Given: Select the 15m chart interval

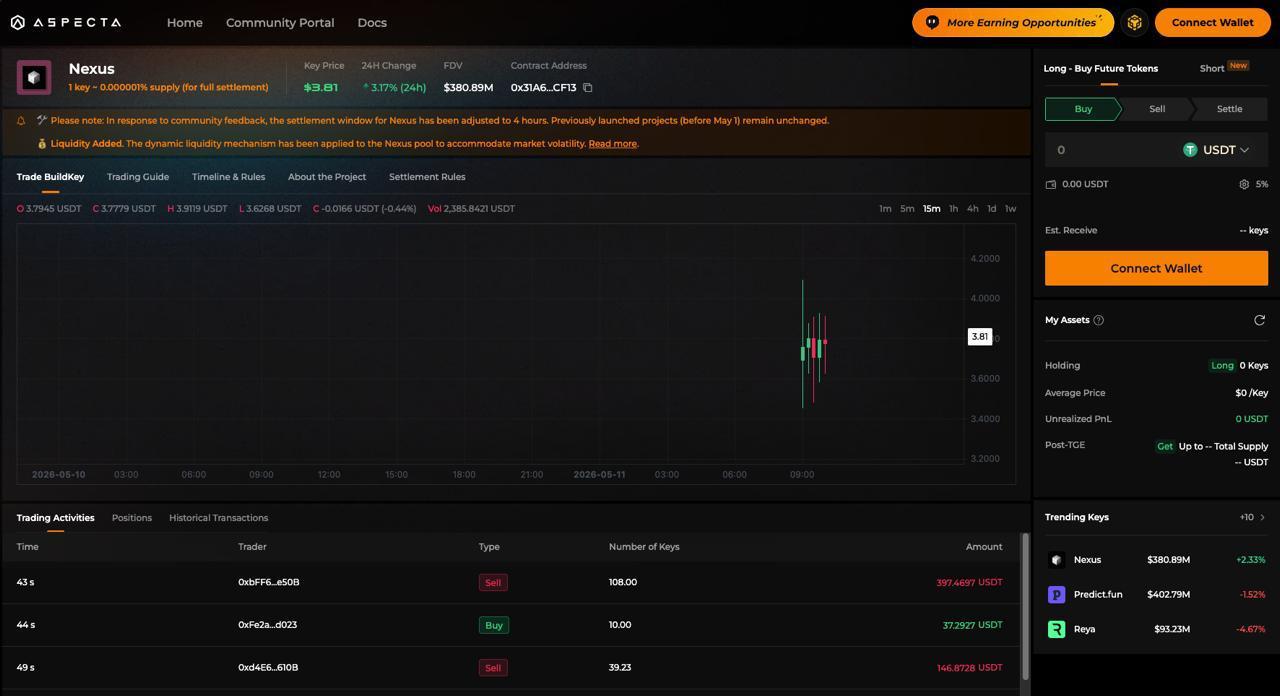Looking at the screenshot, I should (x=932, y=209).
